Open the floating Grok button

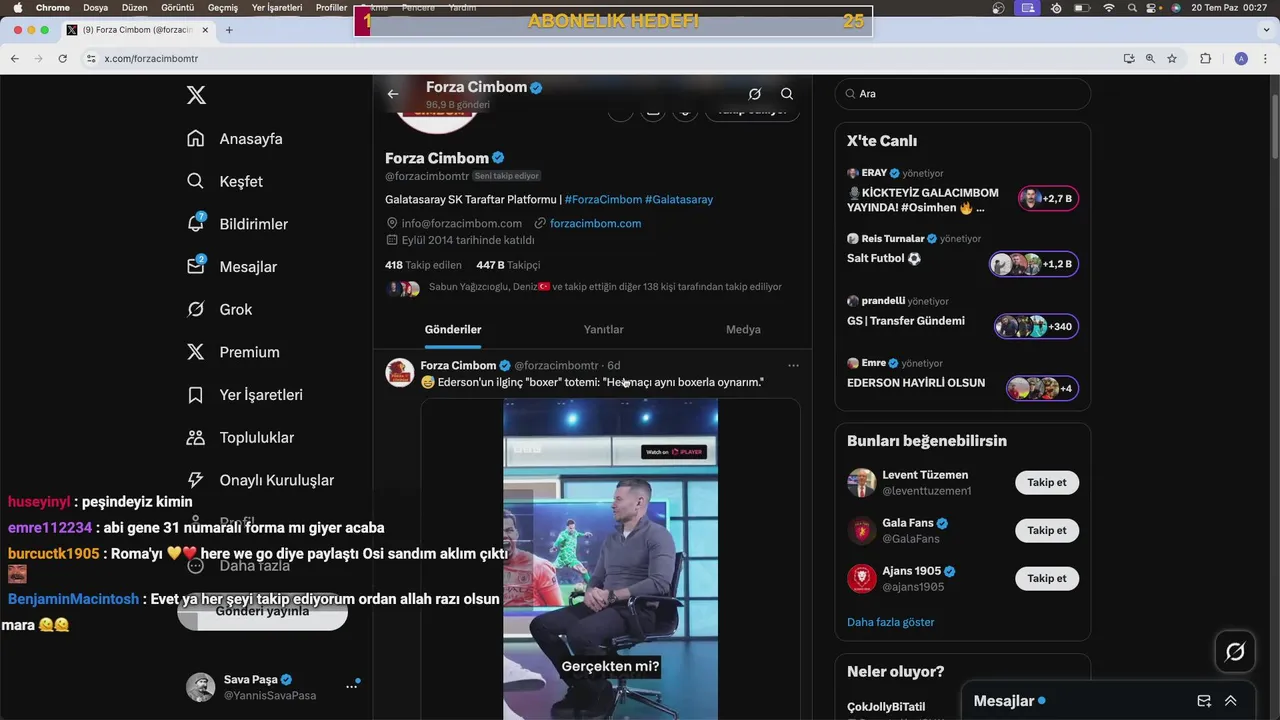pyautogui.click(x=1235, y=652)
